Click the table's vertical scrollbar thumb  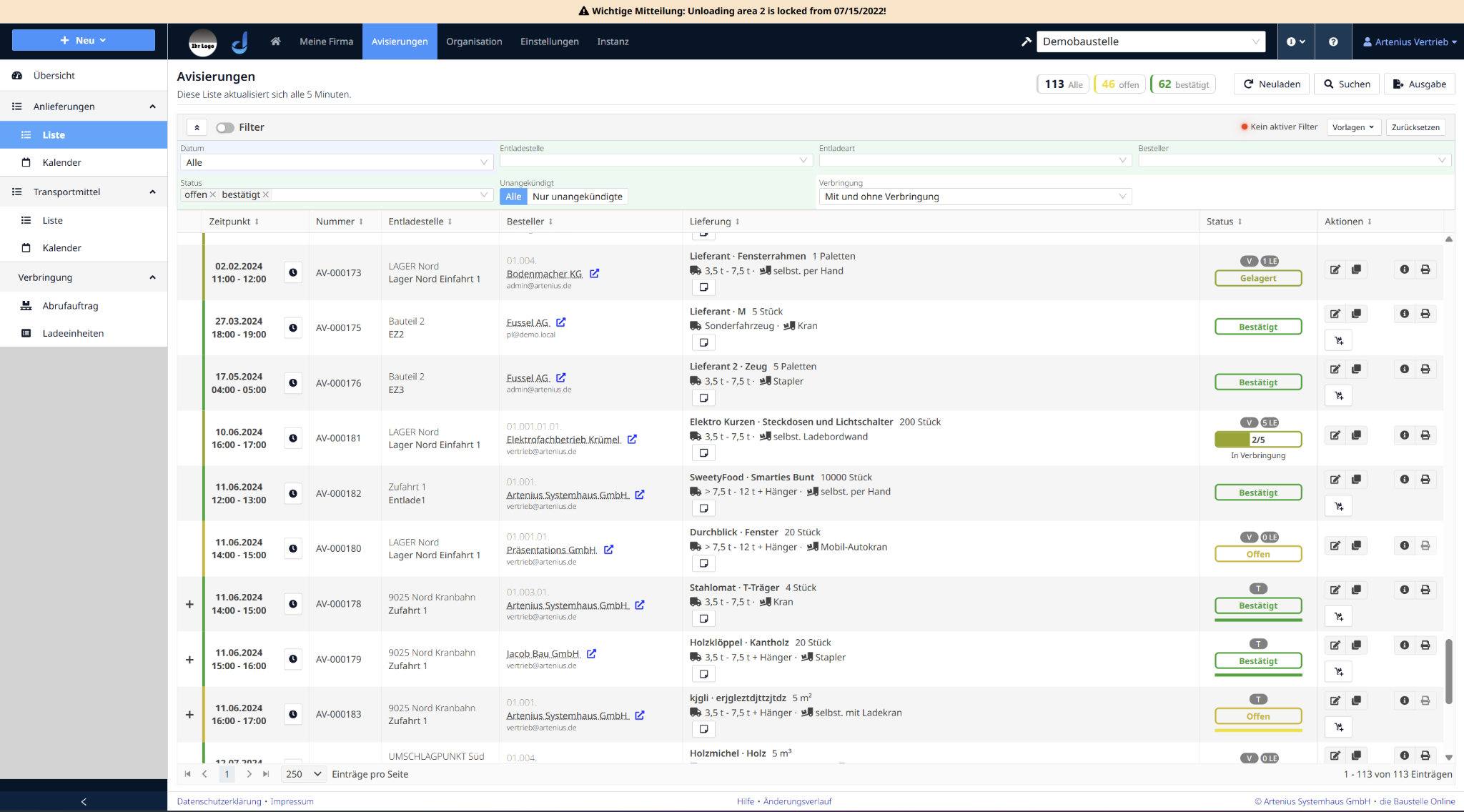[x=1448, y=671]
